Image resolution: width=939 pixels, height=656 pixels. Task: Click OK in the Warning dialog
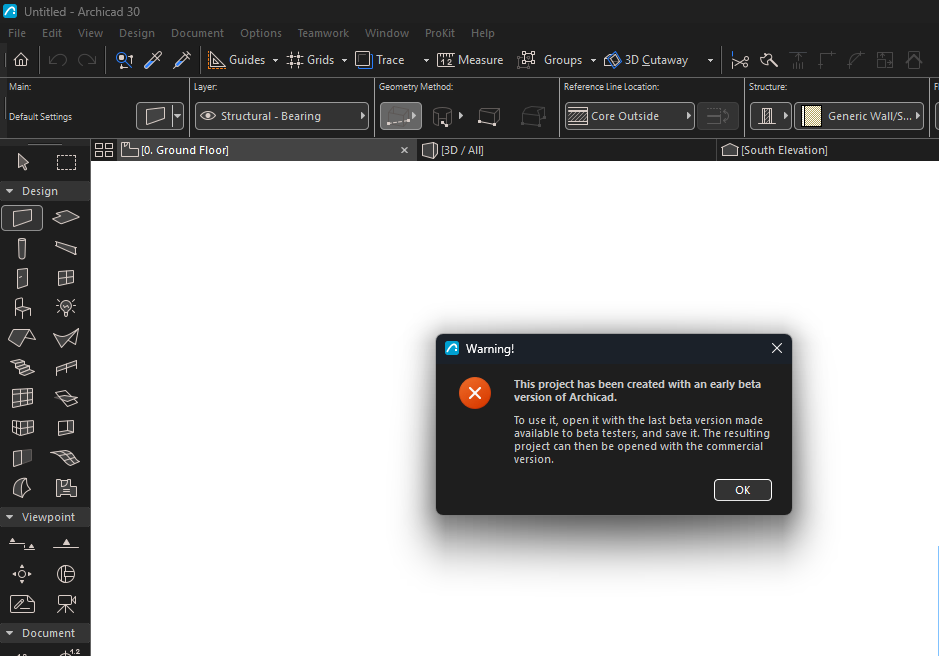pos(743,490)
